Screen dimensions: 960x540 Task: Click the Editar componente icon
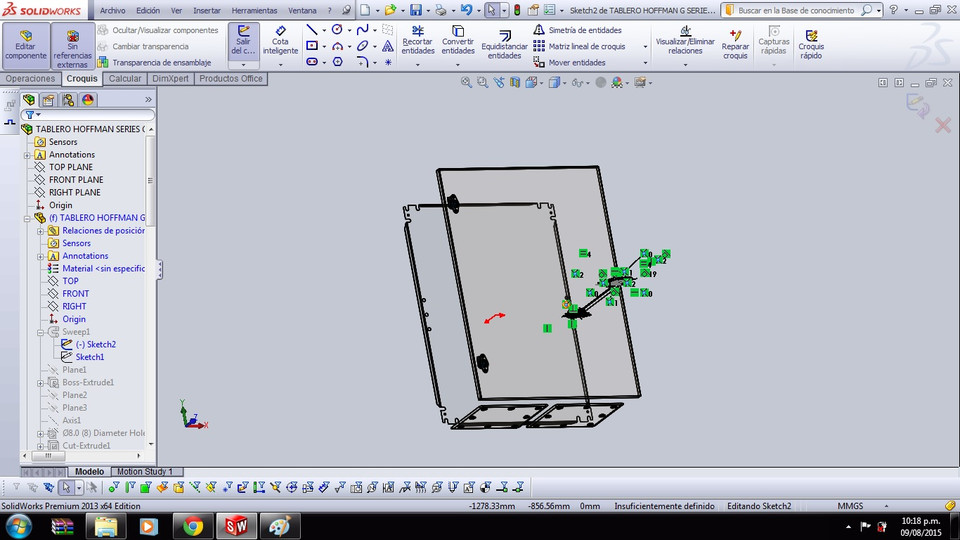25,45
